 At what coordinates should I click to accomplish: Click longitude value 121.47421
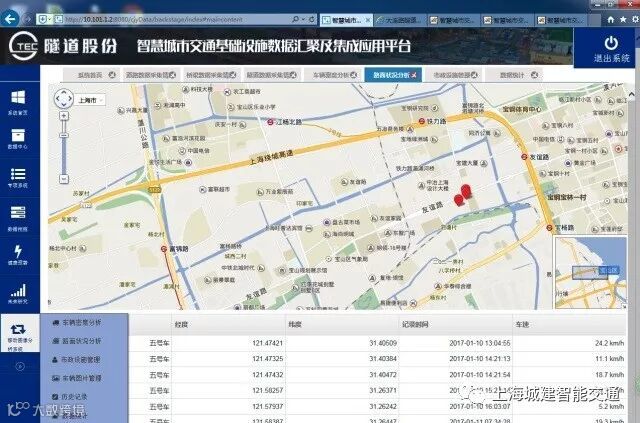tap(267, 343)
